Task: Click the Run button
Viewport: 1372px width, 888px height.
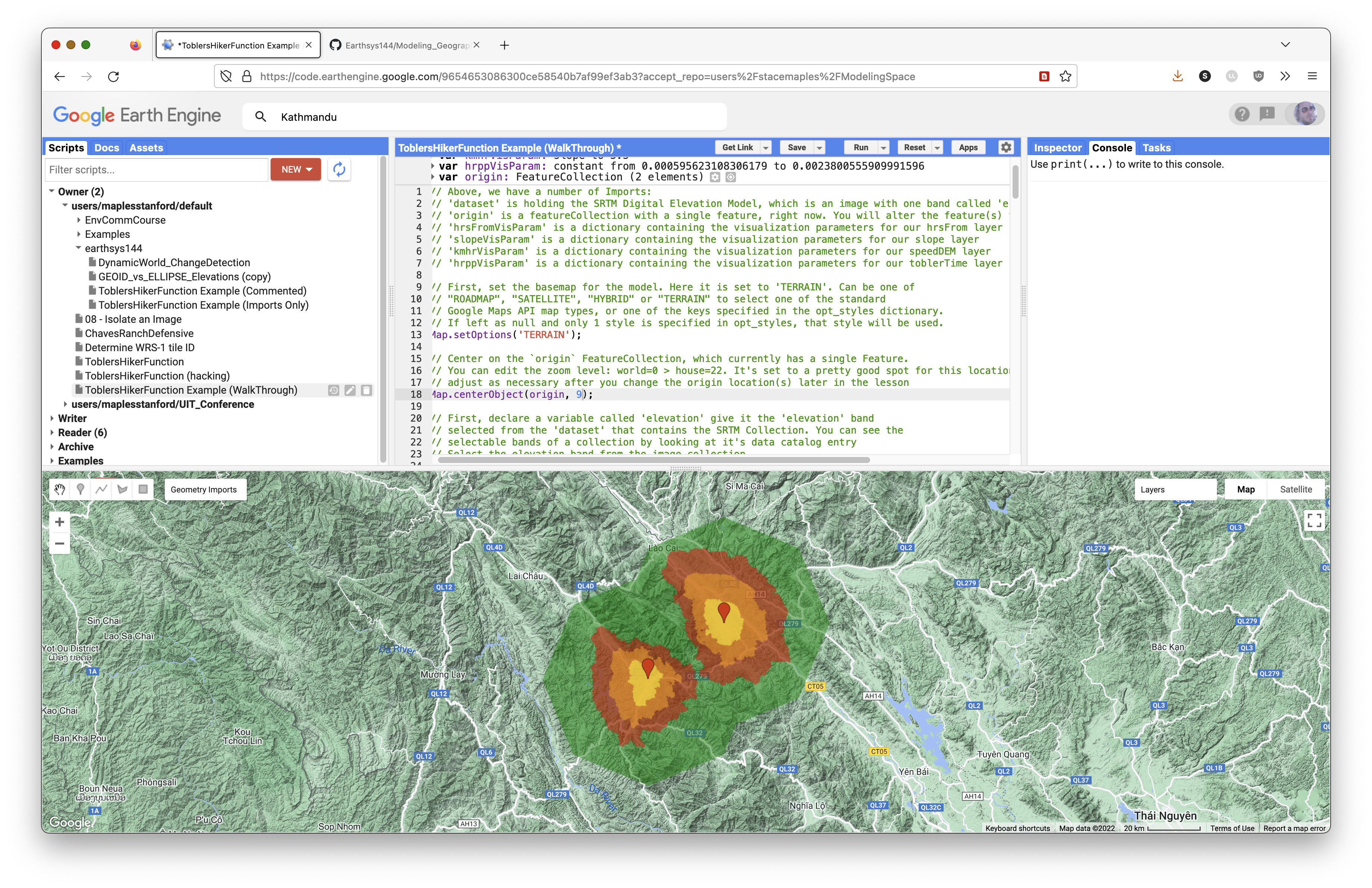Action: (861, 148)
